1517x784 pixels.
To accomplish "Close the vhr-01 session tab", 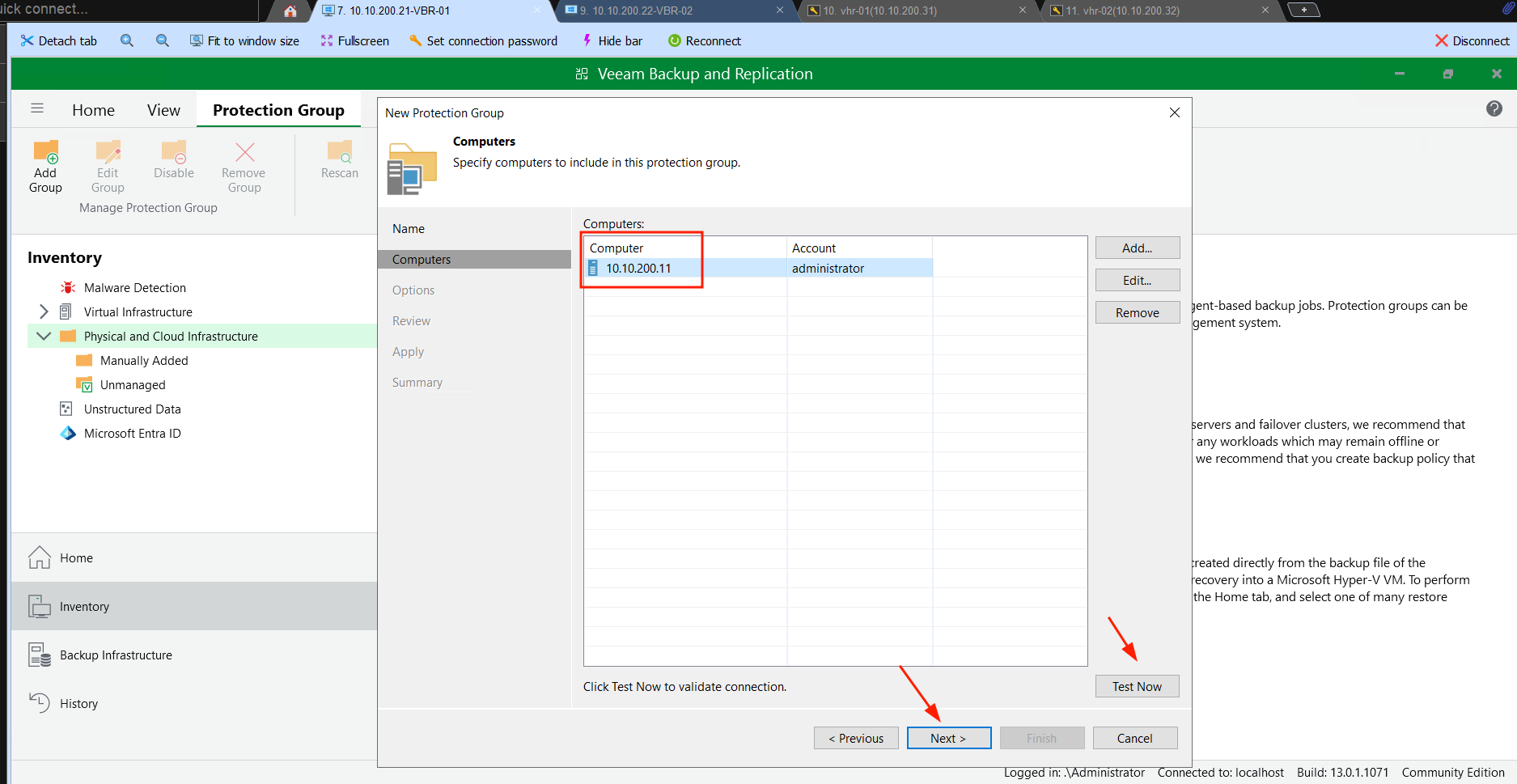I will [1023, 11].
